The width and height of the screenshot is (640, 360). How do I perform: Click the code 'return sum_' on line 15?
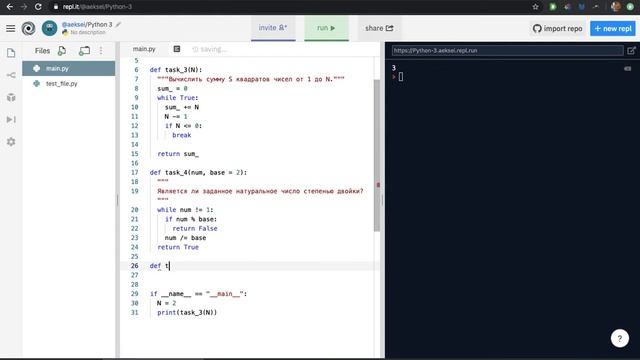178,154
